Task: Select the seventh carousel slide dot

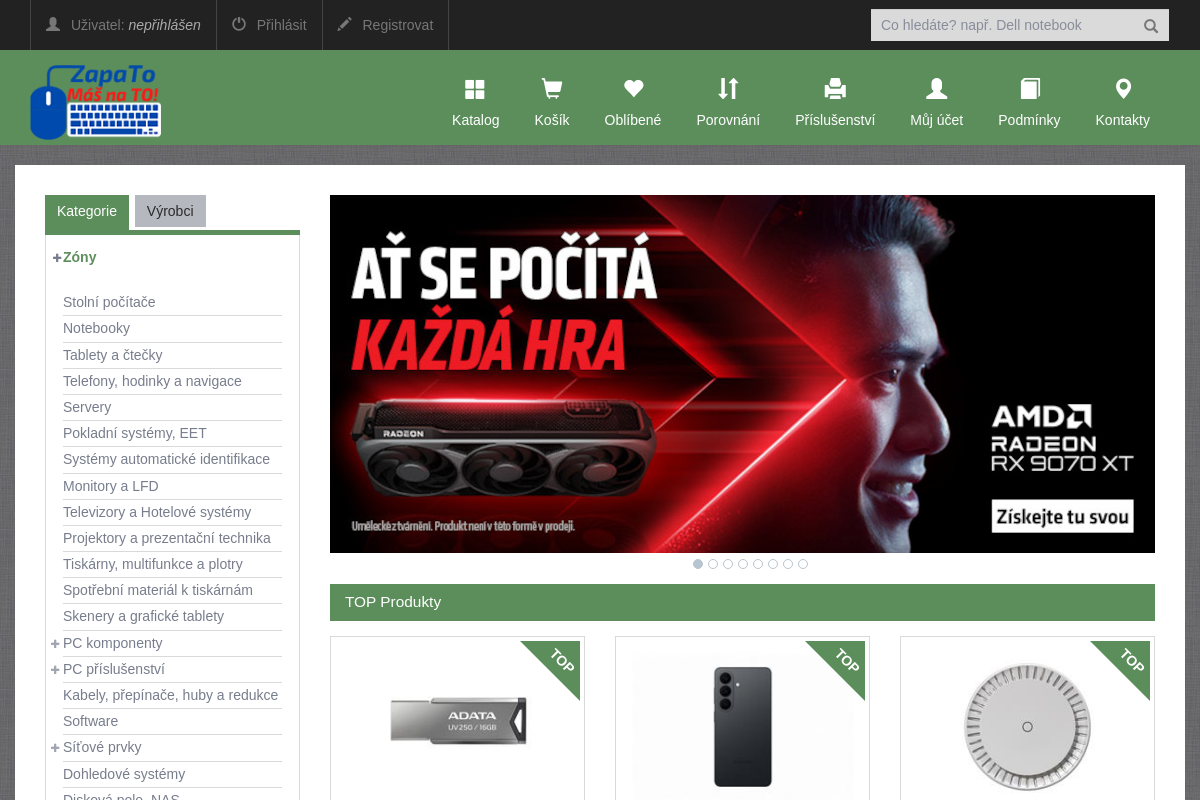Action: (x=788, y=564)
